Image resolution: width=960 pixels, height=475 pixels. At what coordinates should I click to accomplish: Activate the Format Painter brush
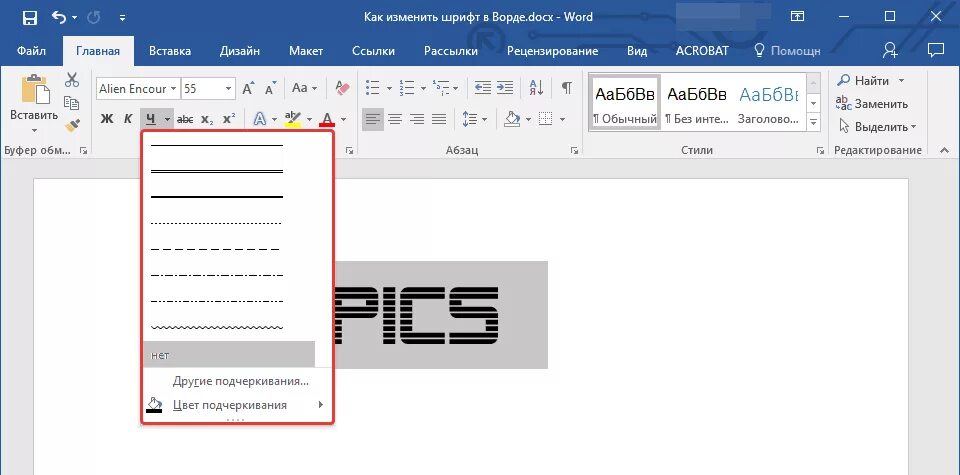72,125
